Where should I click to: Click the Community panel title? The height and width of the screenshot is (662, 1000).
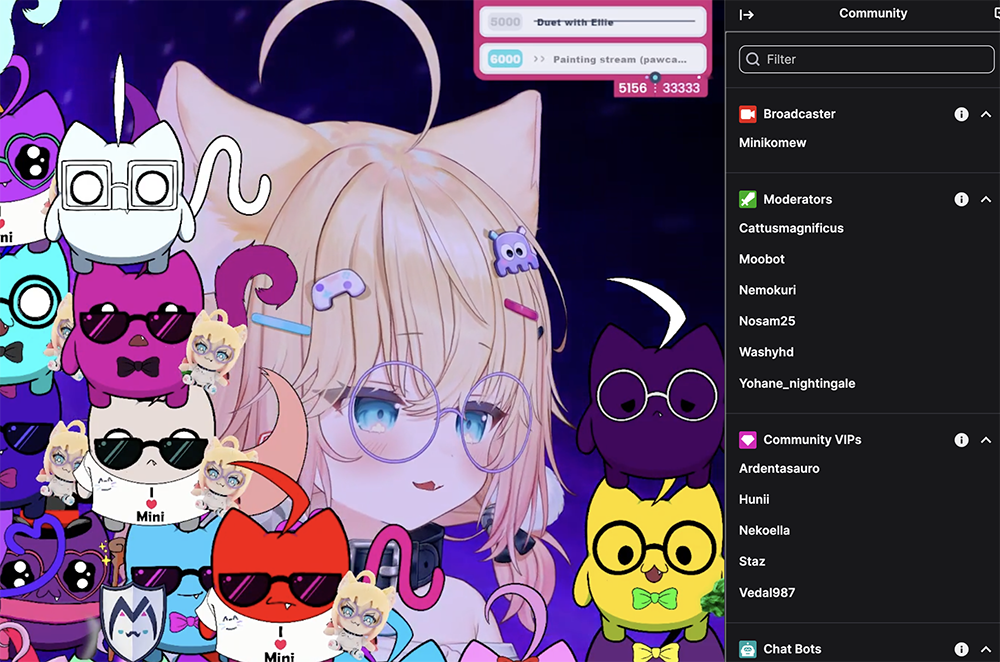(x=872, y=13)
